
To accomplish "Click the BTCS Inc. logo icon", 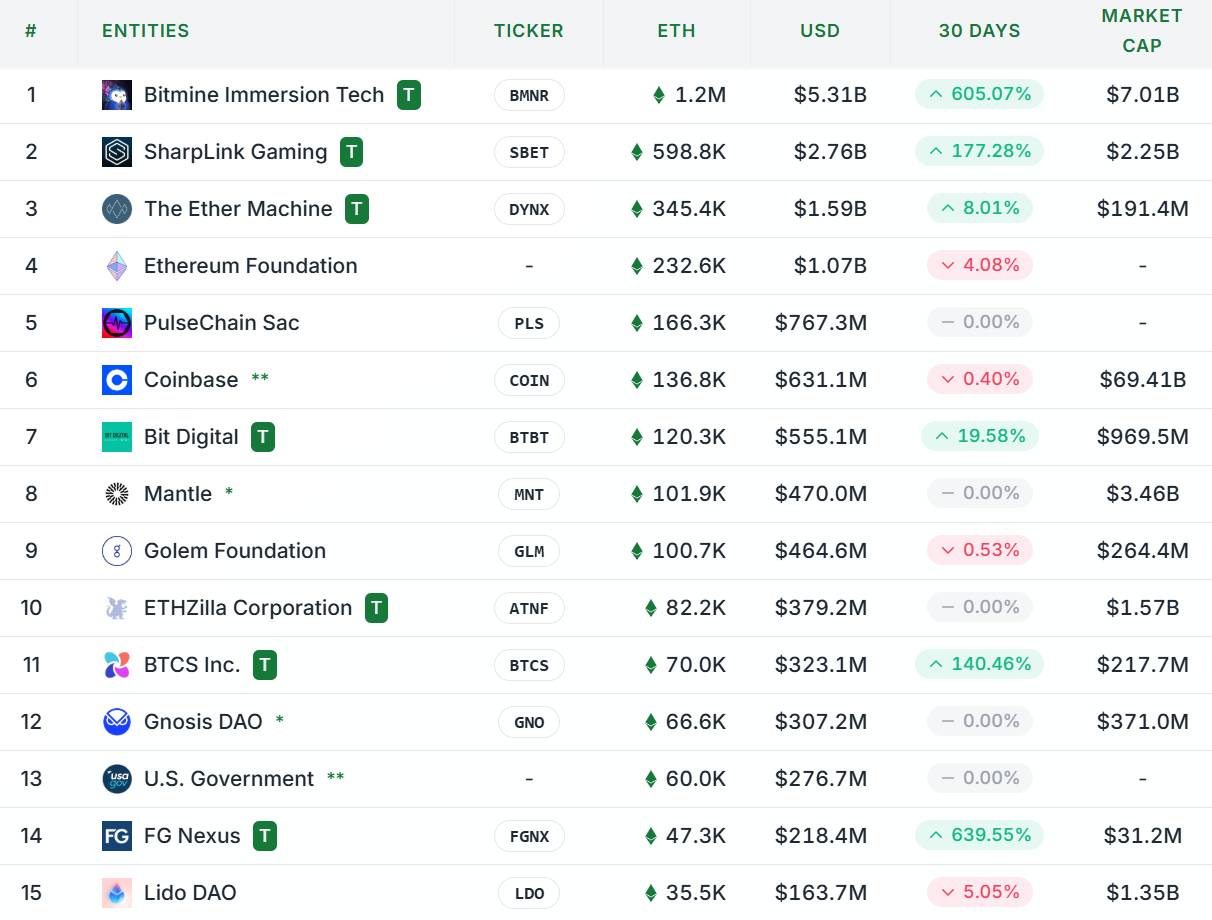I will pos(117,665).
